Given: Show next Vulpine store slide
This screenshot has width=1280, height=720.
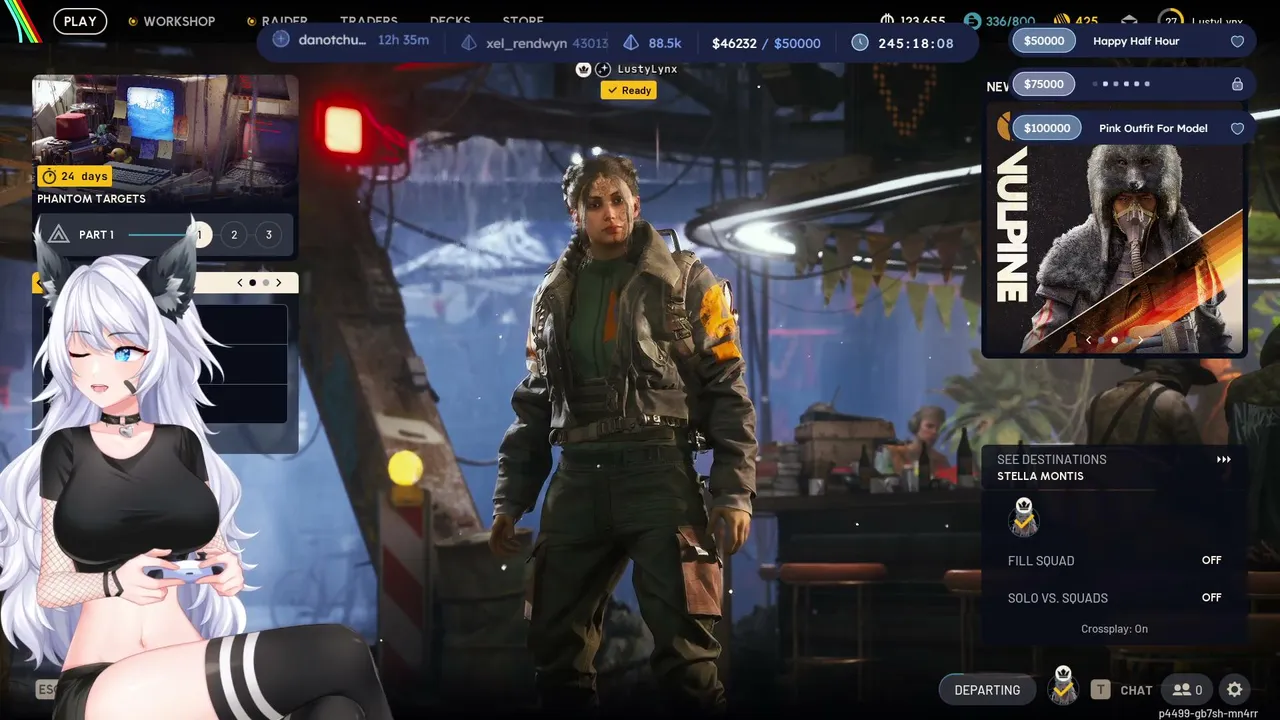Looking at the screenshot, I should coord(1140,340).
